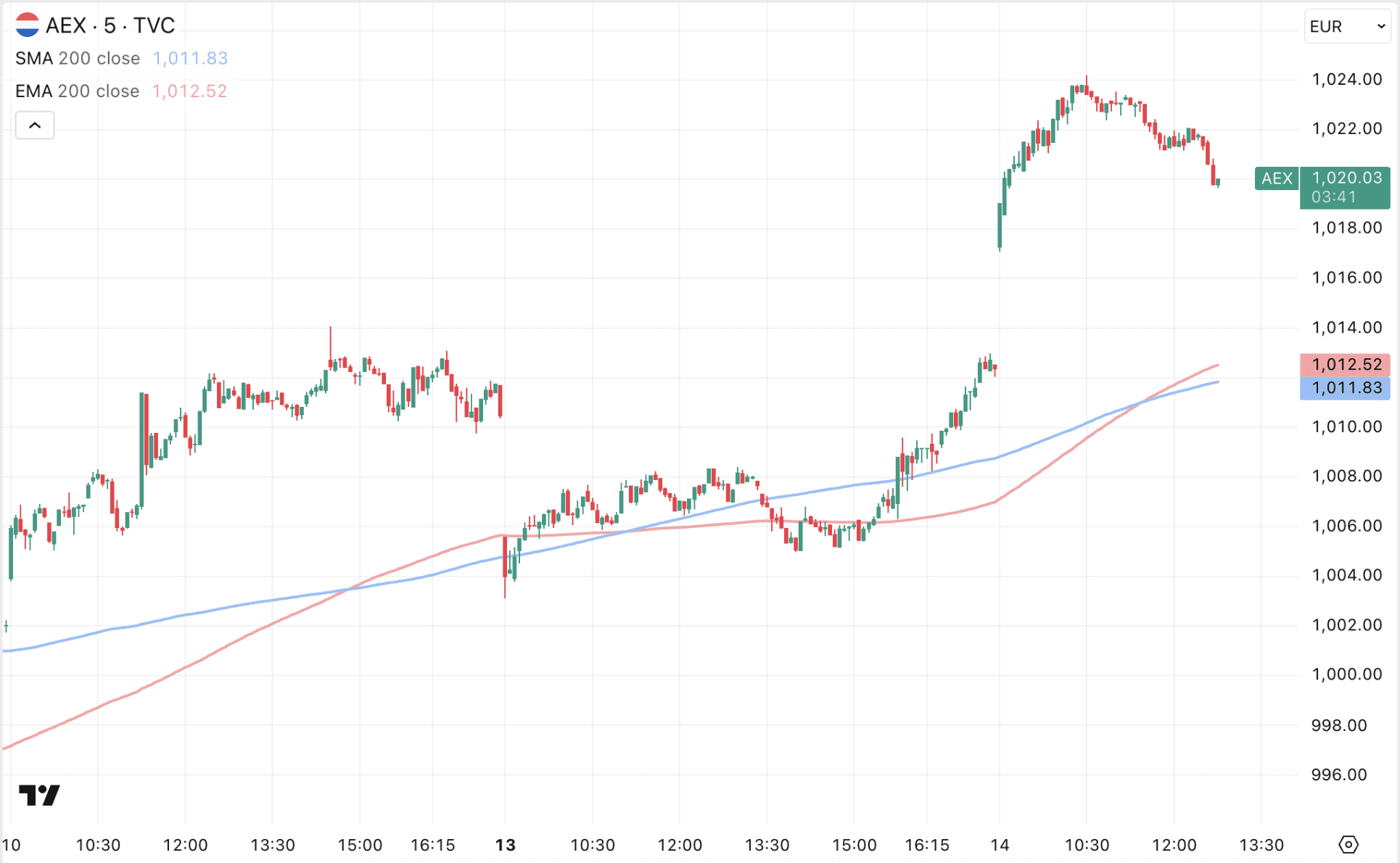Click the green 1,020.03 last price label
The width and height of the screenshot is (1400, 863).
click(x=1346, y=178)
